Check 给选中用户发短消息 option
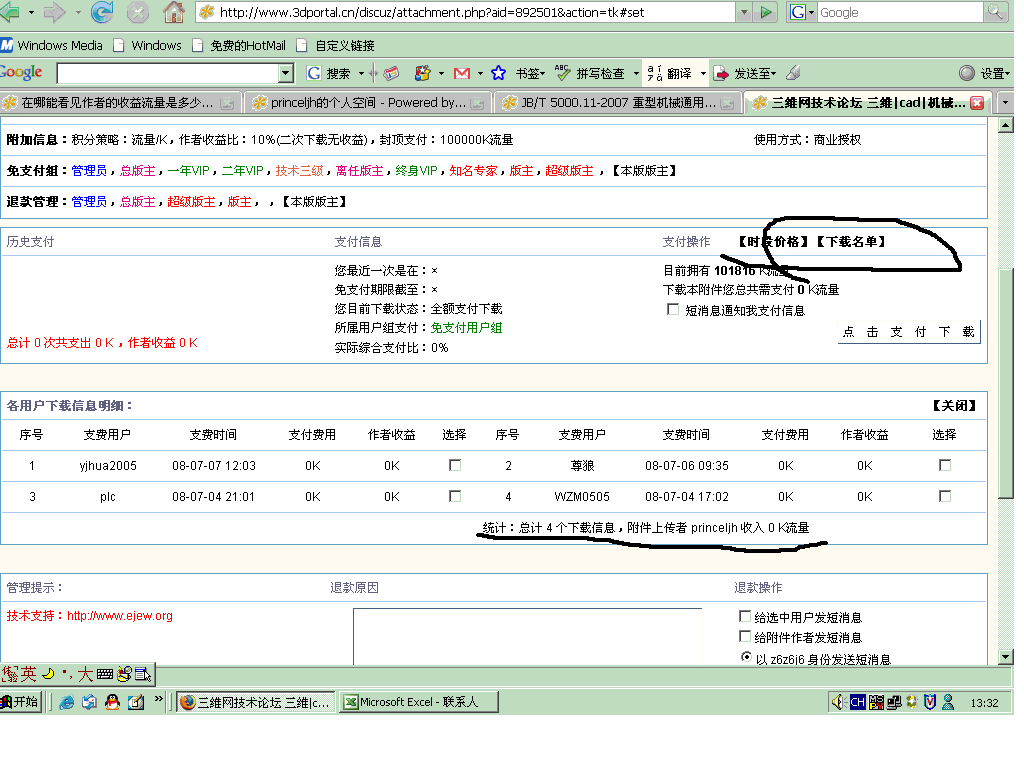Viewport: 1024px width, 768px height. [744, 615]
